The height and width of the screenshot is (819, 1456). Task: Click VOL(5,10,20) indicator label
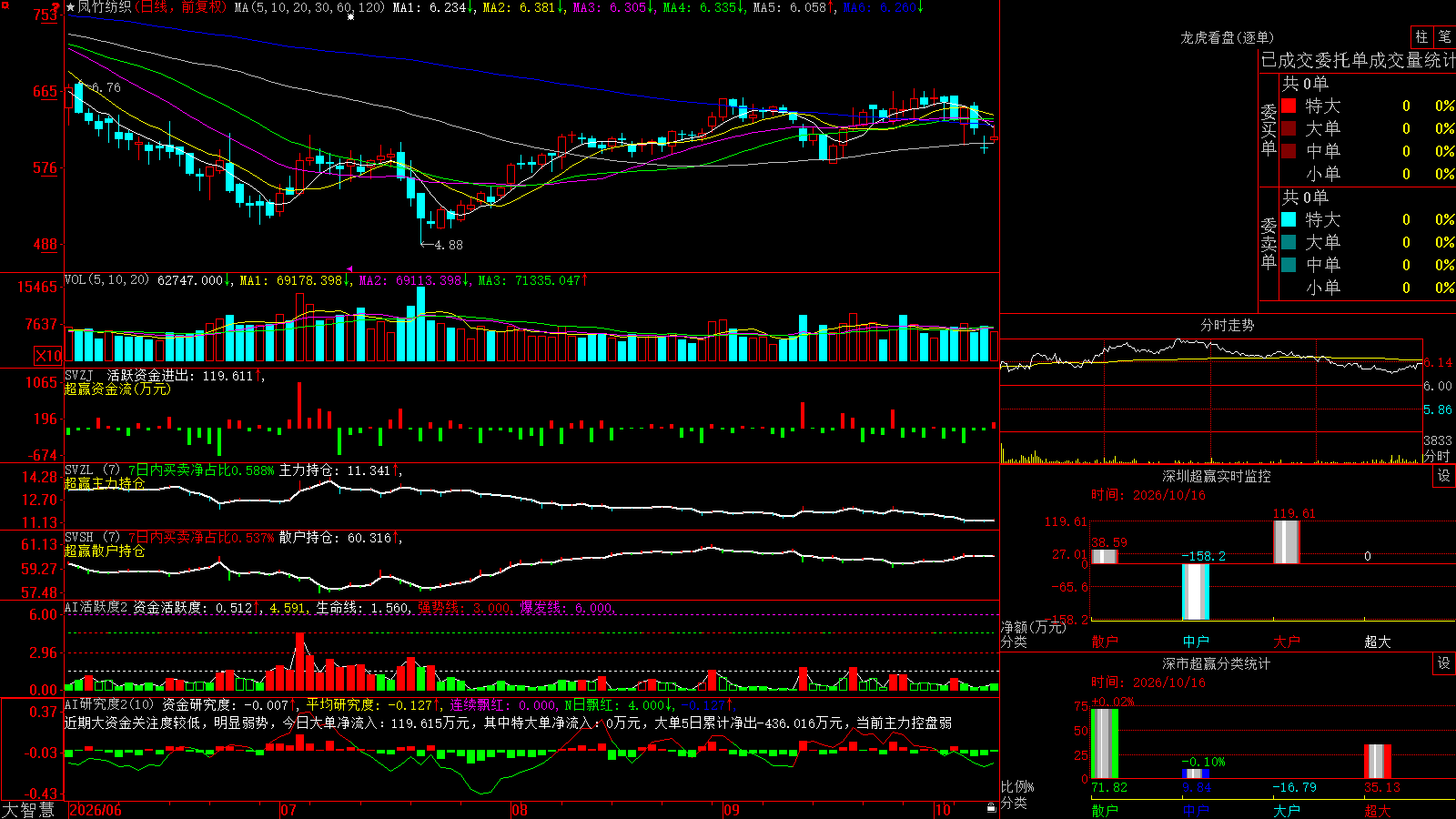pyautogui.click(x=106, y=280)
